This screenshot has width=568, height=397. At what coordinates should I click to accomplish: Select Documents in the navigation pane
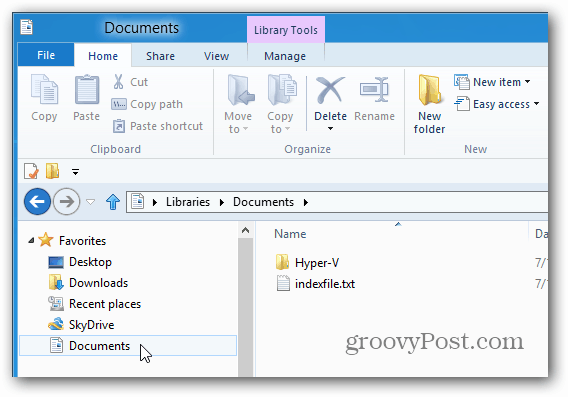click(x=128, y=346)
